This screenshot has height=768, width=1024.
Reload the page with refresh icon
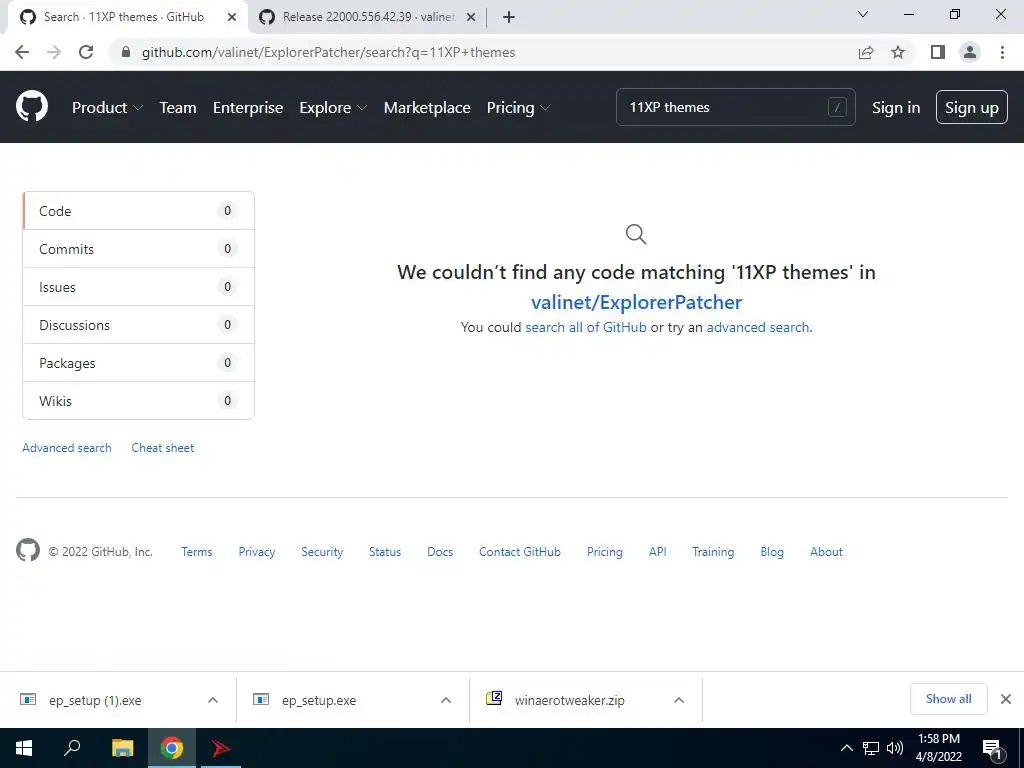coord(86,52)
